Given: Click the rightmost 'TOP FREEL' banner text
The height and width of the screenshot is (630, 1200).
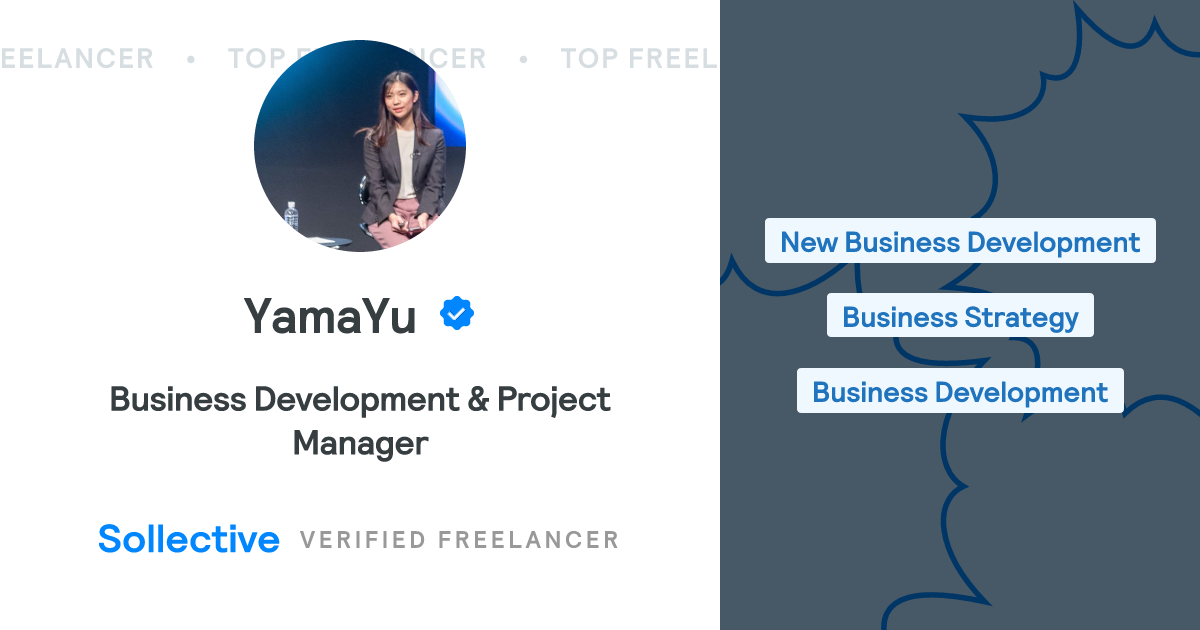Looking at the screenshot, I should [x=638, y=59].
